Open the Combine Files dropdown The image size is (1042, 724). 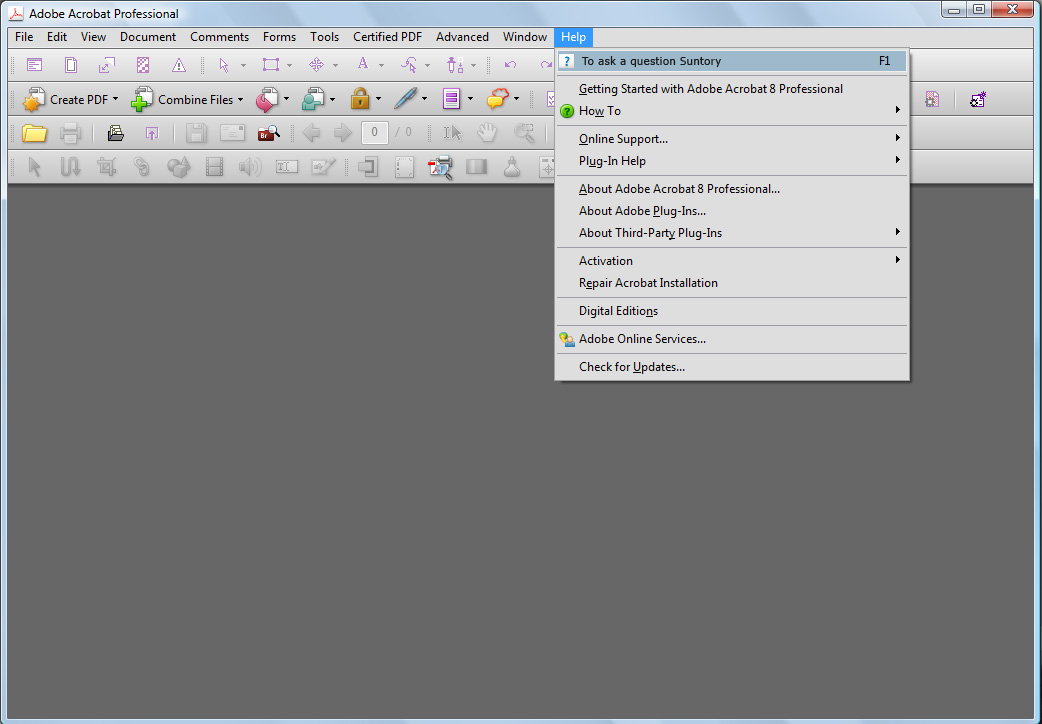(187, 100)
